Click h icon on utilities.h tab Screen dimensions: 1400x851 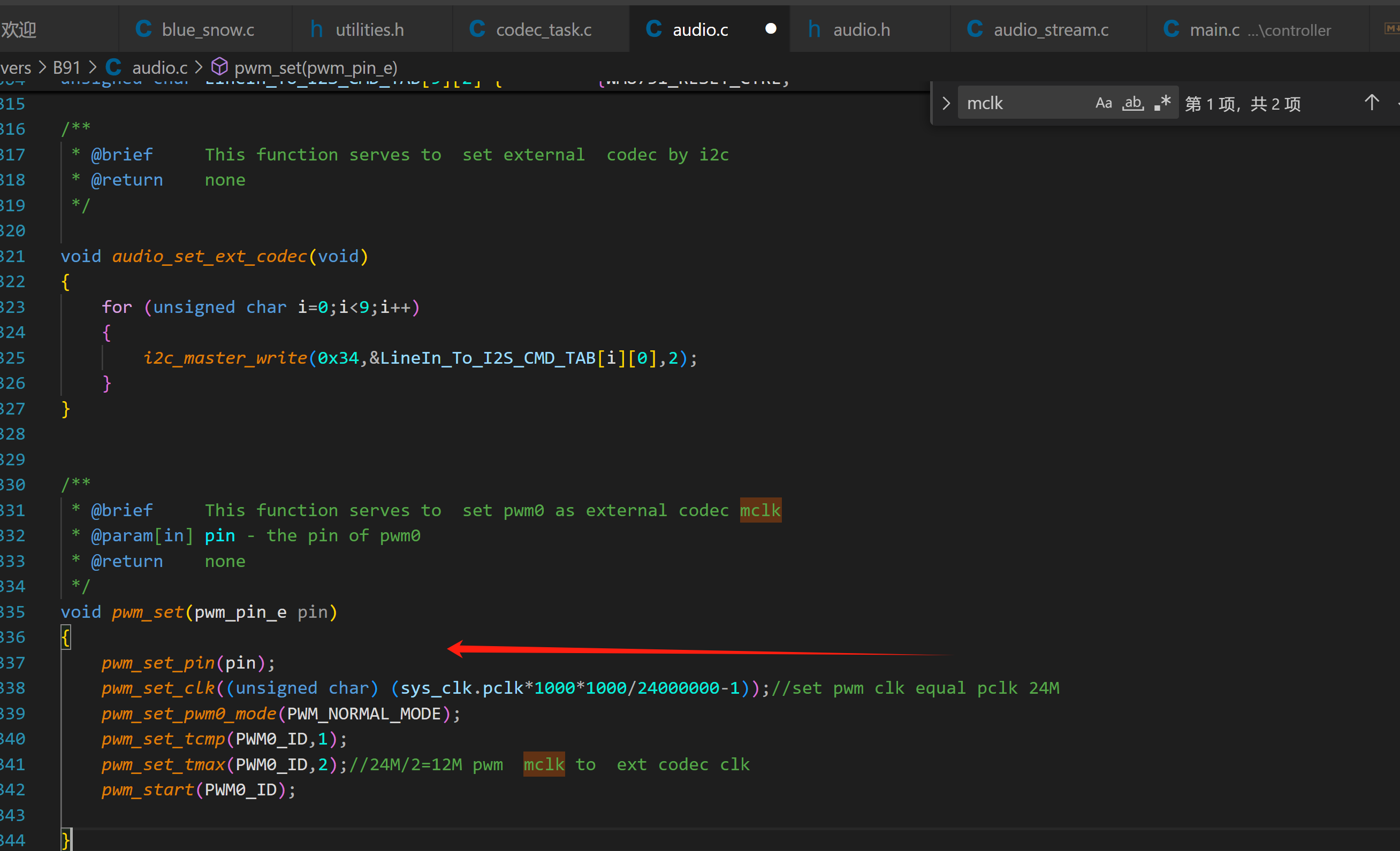click(316, 28)
